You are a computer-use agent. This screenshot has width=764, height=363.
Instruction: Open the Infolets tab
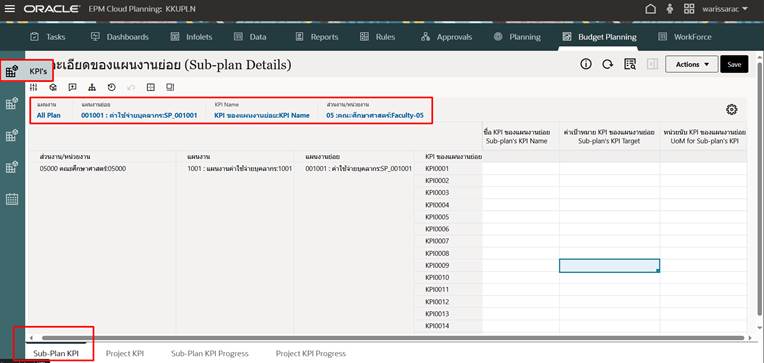coord(191,37)
